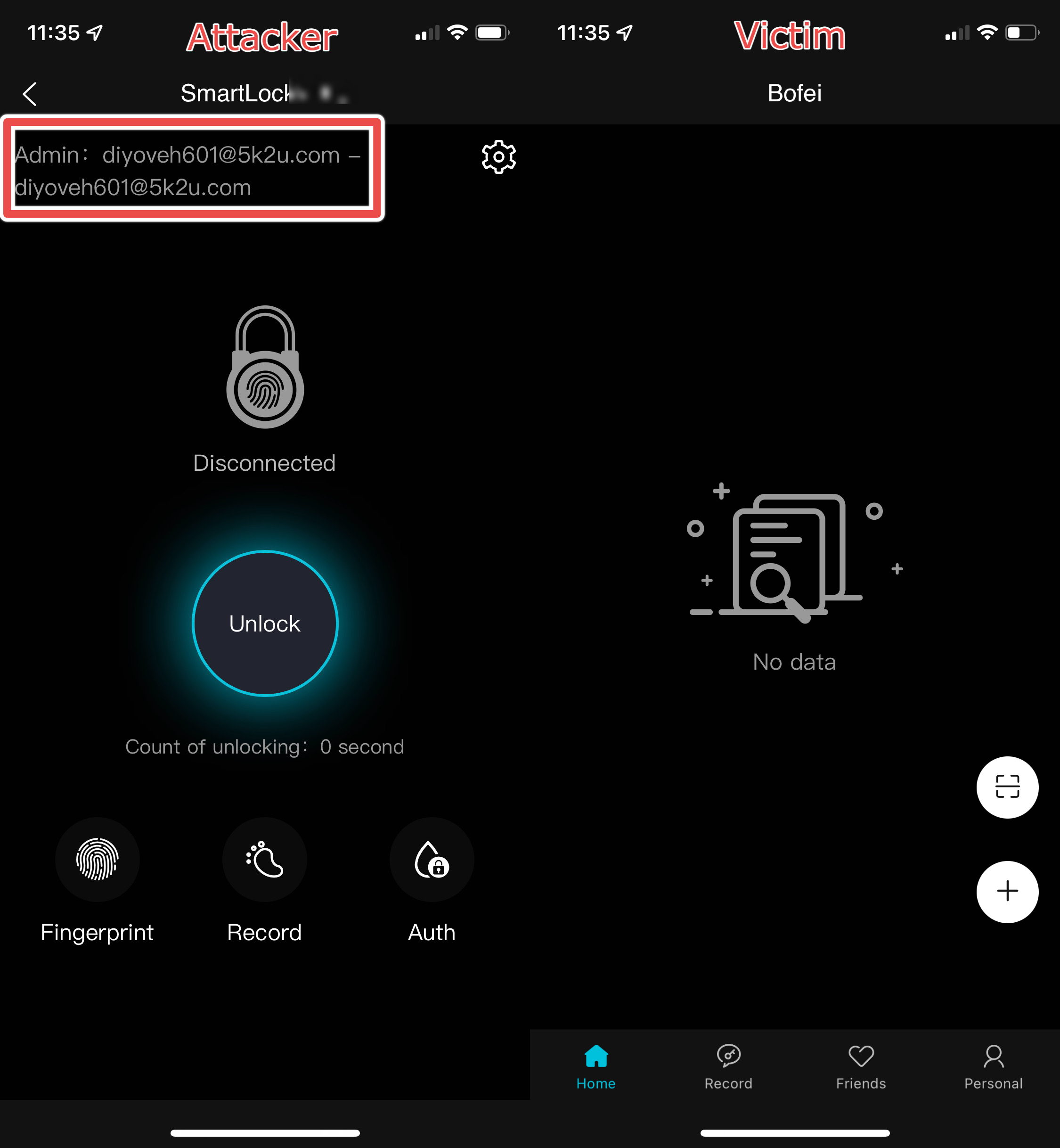The image size is (1060, 1148).
Task: Tap the Count of unlocking text
Action: [265, 746]
